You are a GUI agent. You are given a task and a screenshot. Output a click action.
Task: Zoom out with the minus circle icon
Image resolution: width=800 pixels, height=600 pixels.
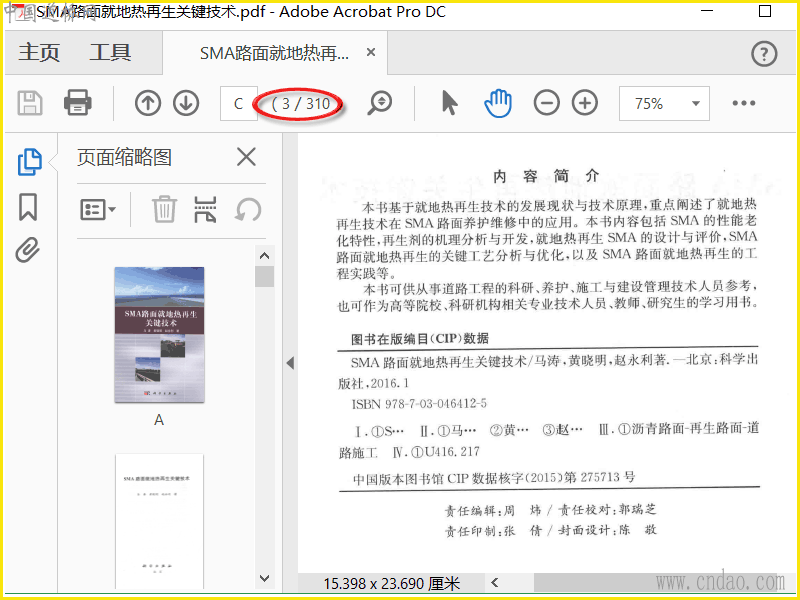coord(546,103)
